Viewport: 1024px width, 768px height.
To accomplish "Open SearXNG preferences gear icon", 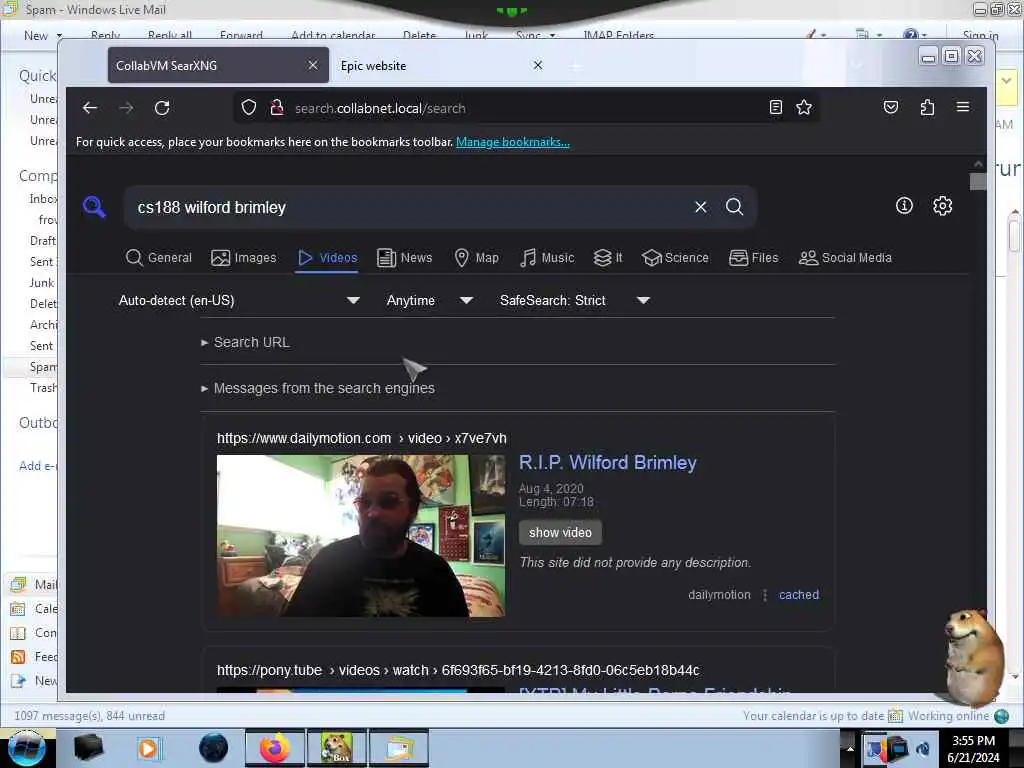I will pyautogui.click(x=942, y=206).
